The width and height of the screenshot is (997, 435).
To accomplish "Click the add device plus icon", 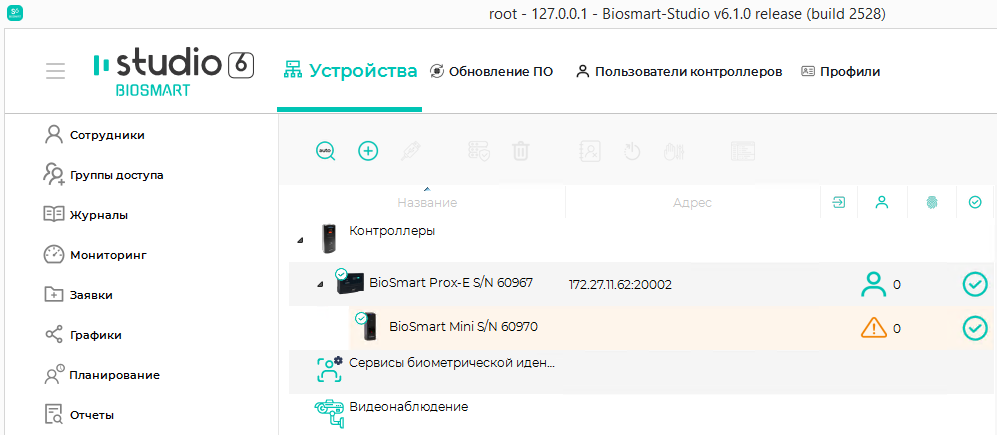I will [x=368, y=151].
